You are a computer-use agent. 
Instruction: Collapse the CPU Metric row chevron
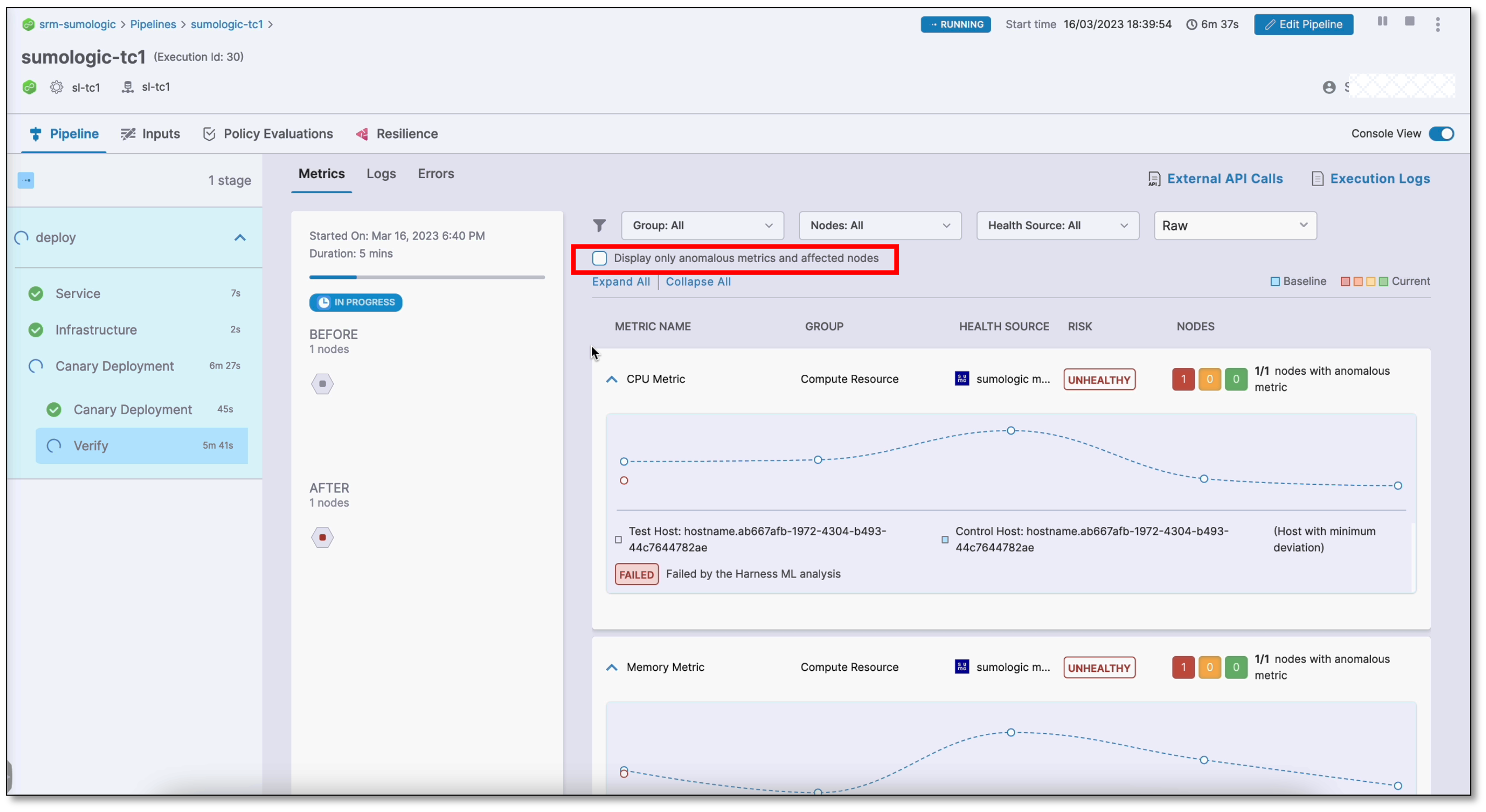coord(612,379)
